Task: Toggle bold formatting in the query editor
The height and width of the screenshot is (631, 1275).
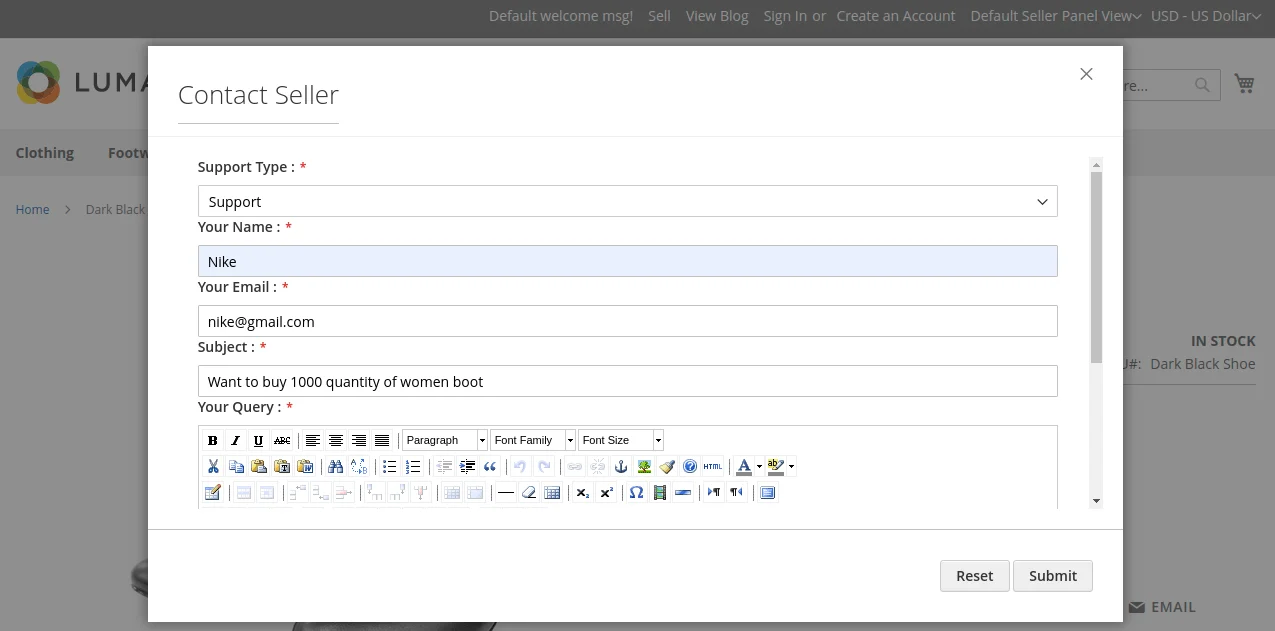Action: (x=212, y=441)
